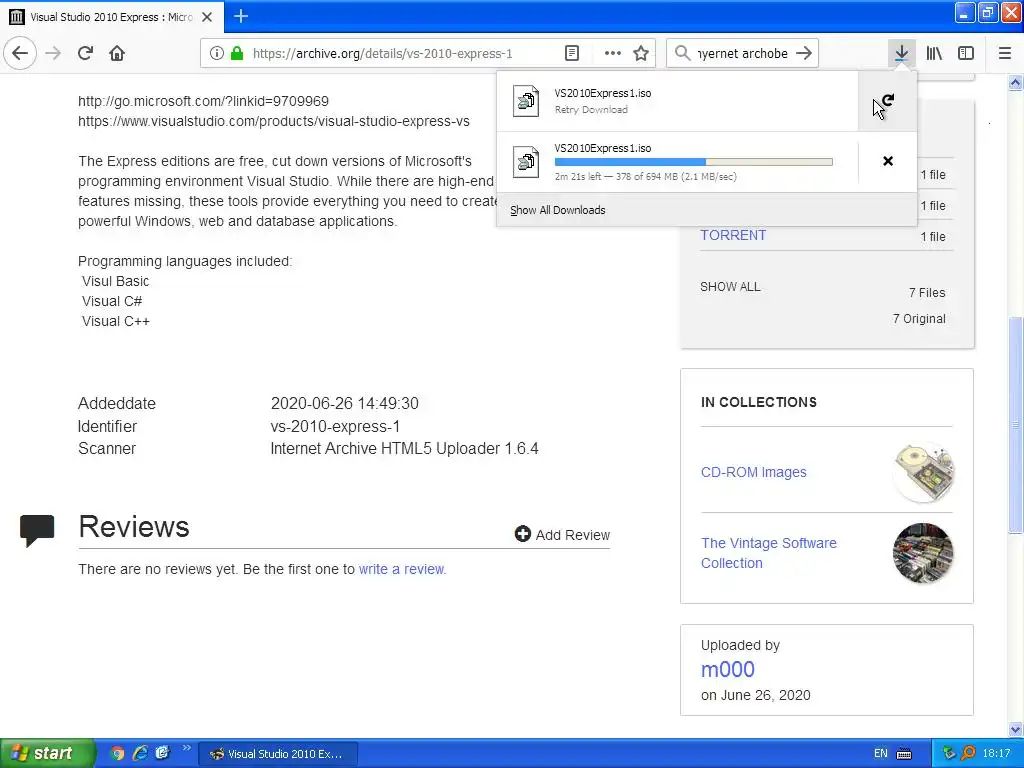Image resolution: width=1024 pixels, height=768 pixels.
Task: Click the archive.org address bar URL
Action: 383,54
